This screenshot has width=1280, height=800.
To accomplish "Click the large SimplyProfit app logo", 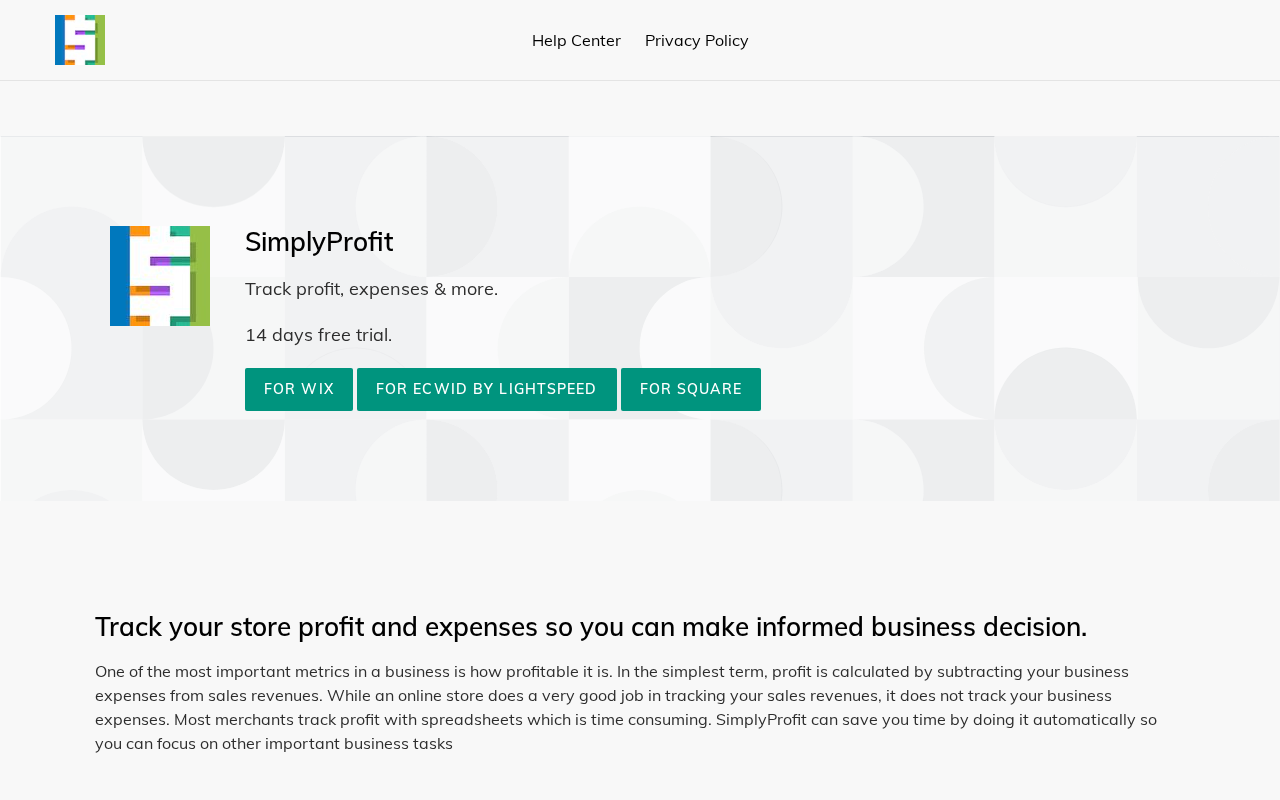I will click(x=160, y=276).
